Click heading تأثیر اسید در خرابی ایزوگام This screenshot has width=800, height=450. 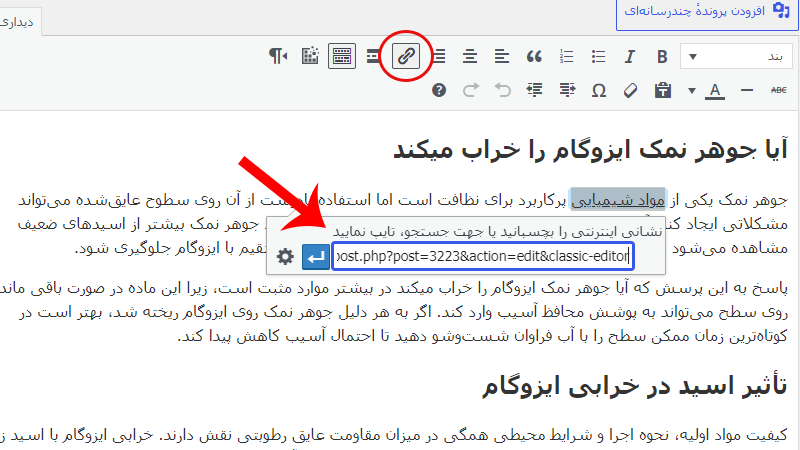coord(635,386)
